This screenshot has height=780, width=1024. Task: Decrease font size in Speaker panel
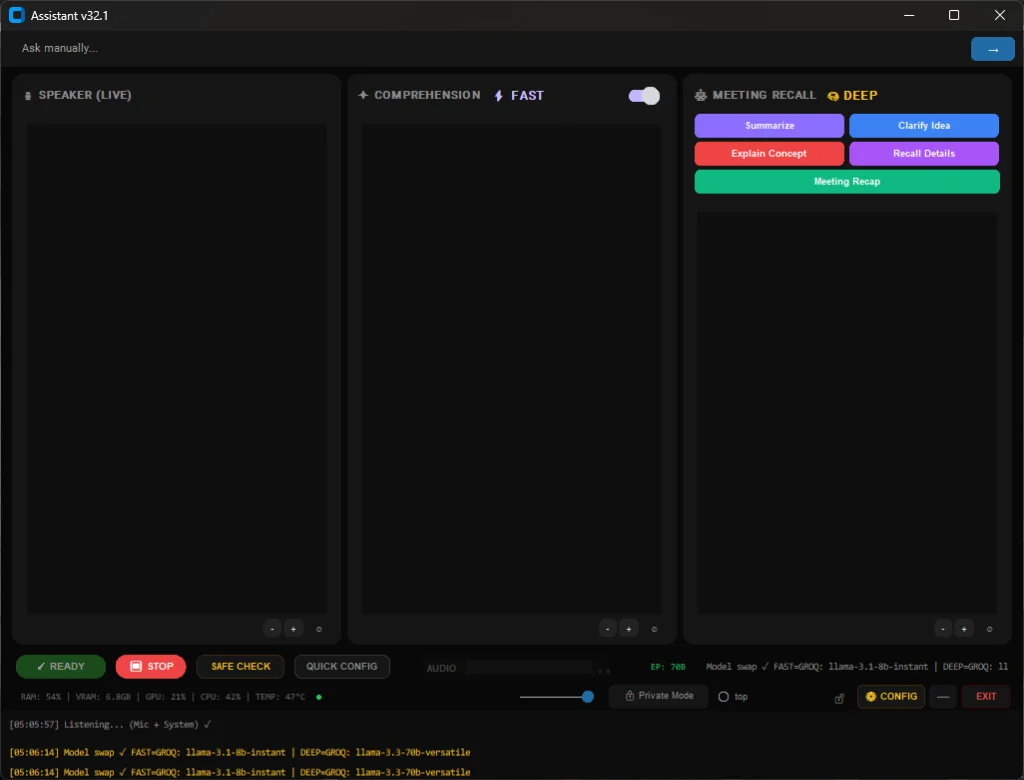click(x=272, y=629)
